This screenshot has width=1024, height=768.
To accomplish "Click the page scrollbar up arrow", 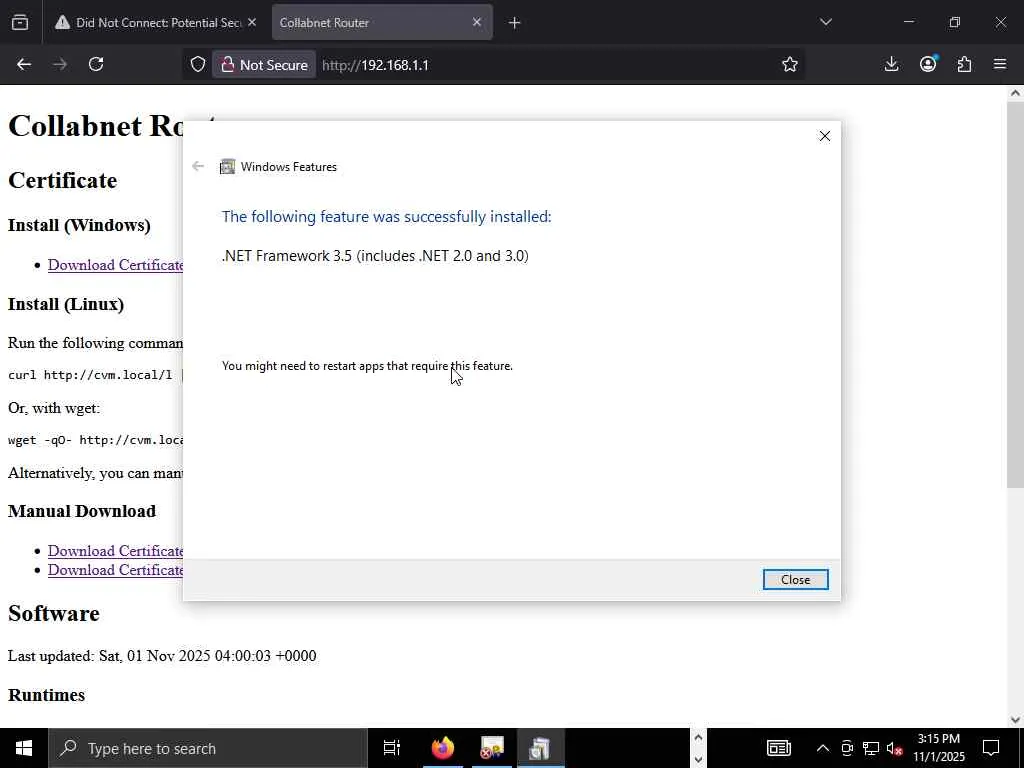I will pos(1015,93).
